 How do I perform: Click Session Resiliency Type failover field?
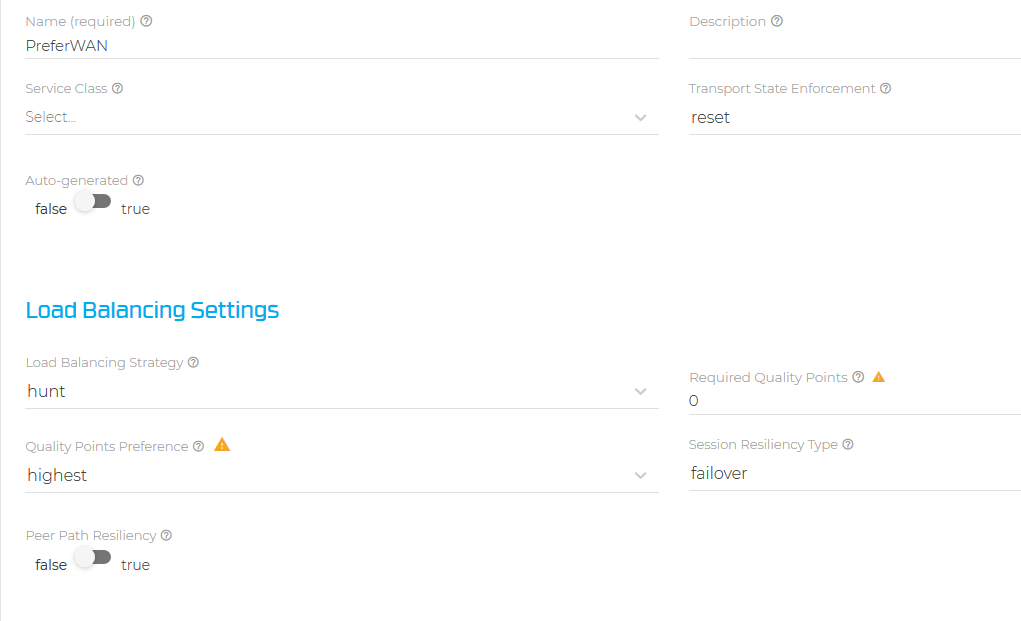pyautogui.click(x=854, y=473)
